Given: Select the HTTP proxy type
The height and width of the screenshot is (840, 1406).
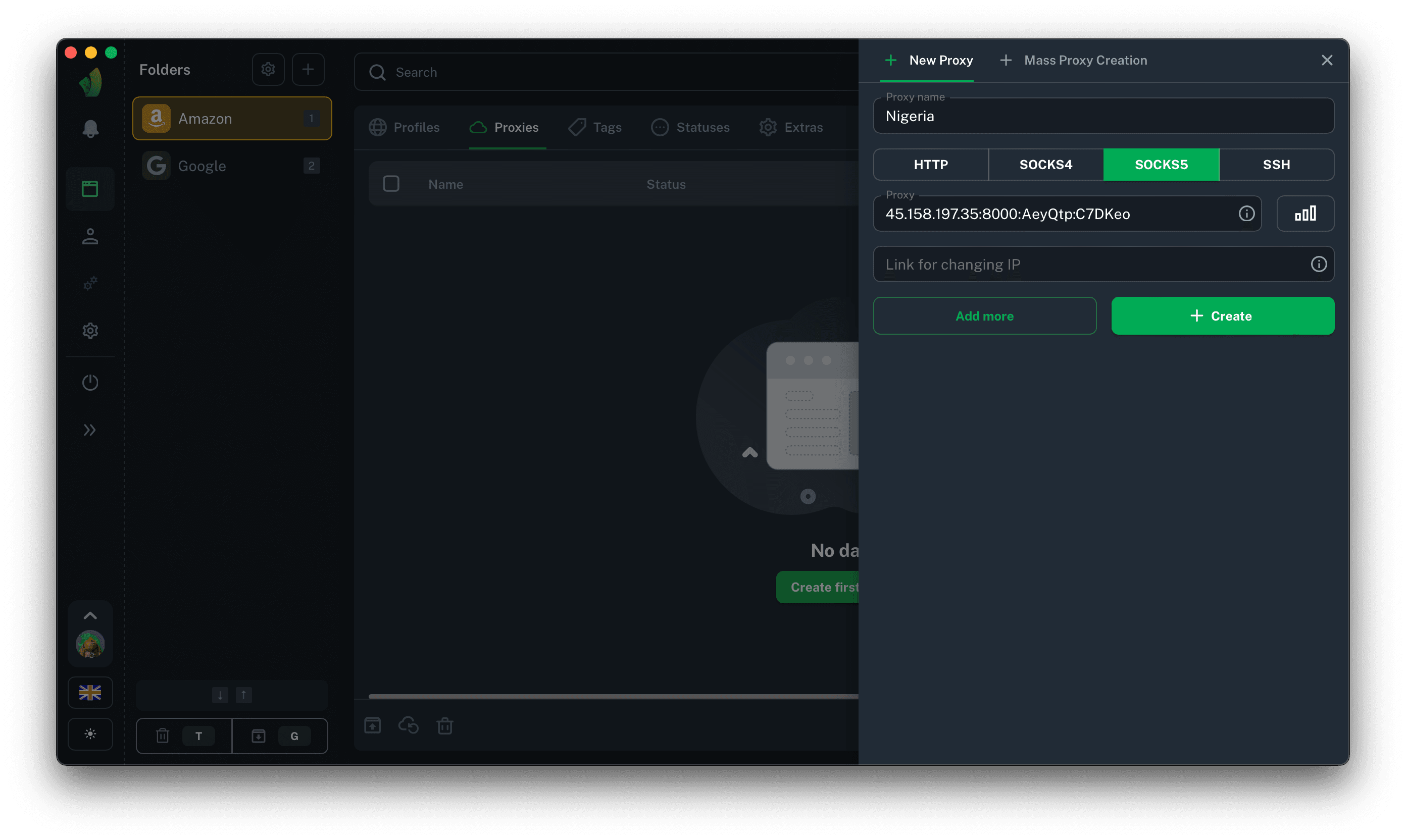Looking at the screenshot, I should (930, 165).
